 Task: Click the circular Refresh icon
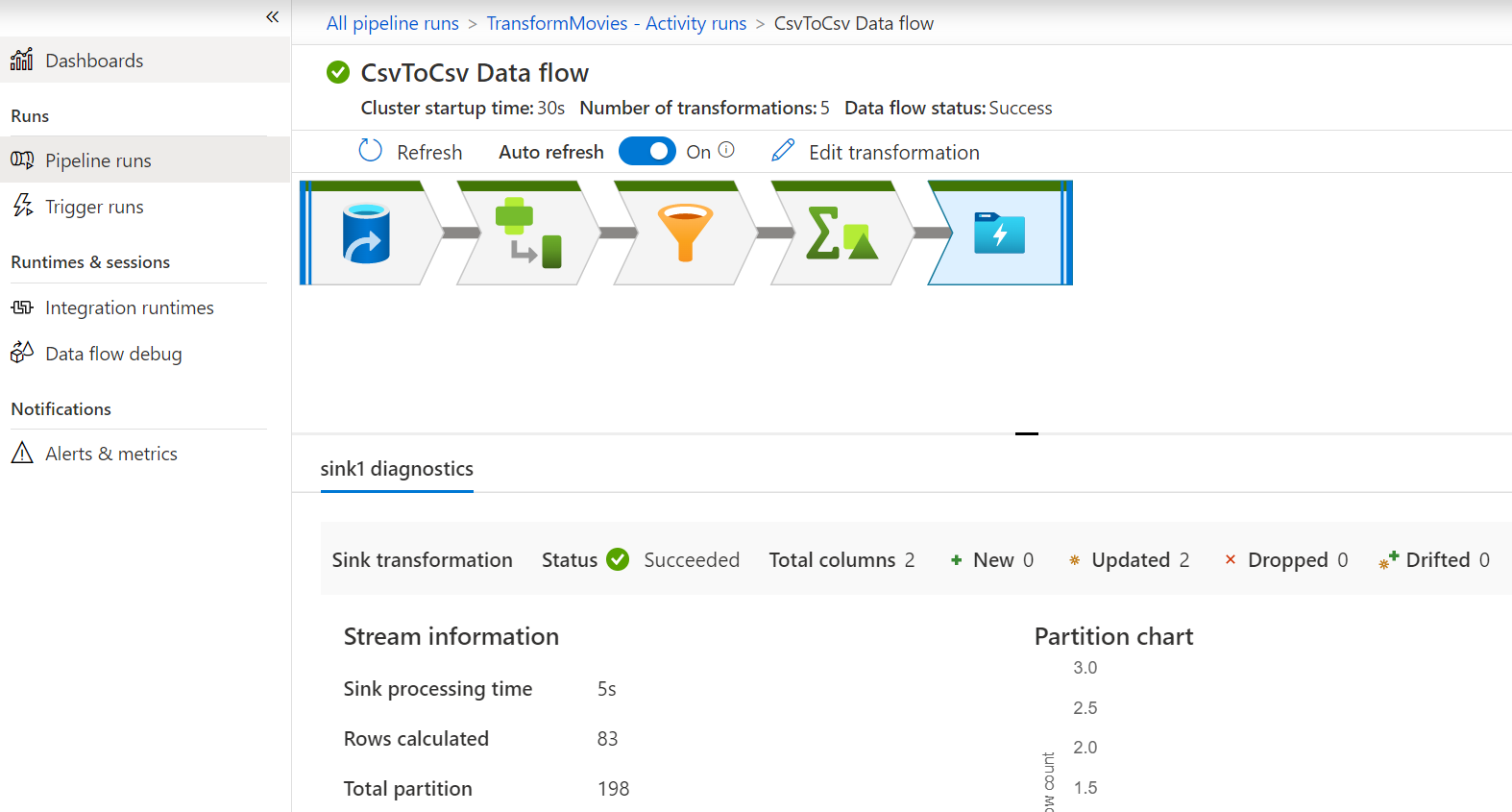371,151
